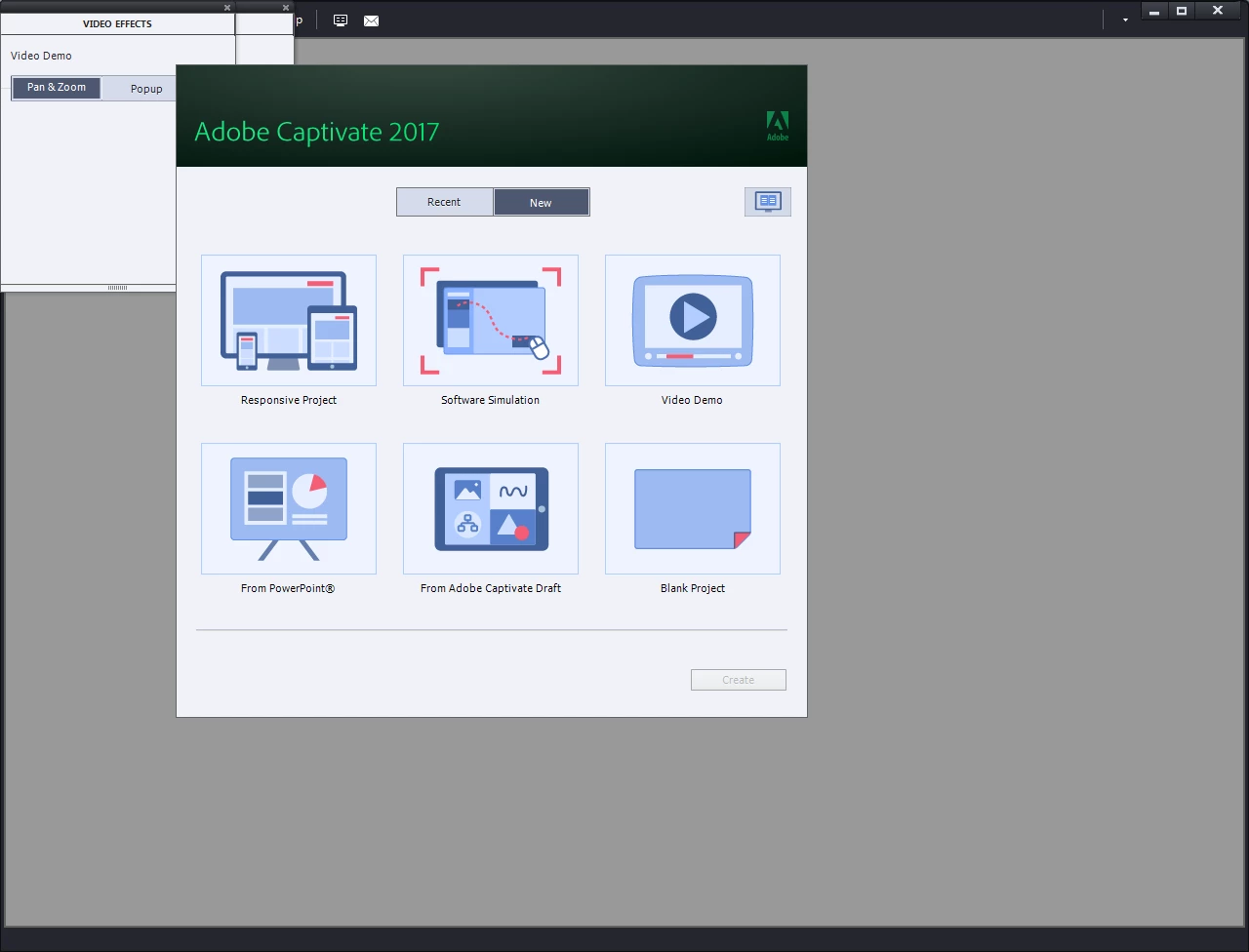
Task: Maximize the Captivate window
Action: [1182, 12]
